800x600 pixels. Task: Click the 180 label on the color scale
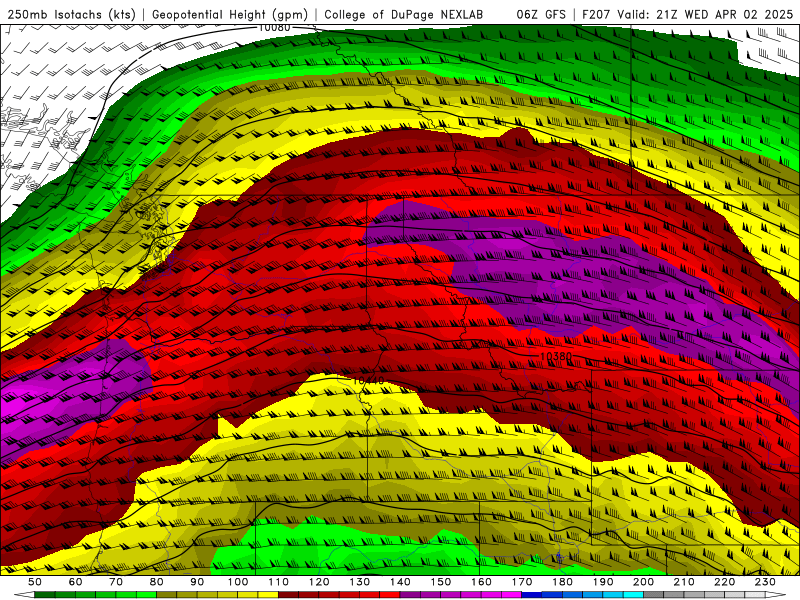point(562,582)
